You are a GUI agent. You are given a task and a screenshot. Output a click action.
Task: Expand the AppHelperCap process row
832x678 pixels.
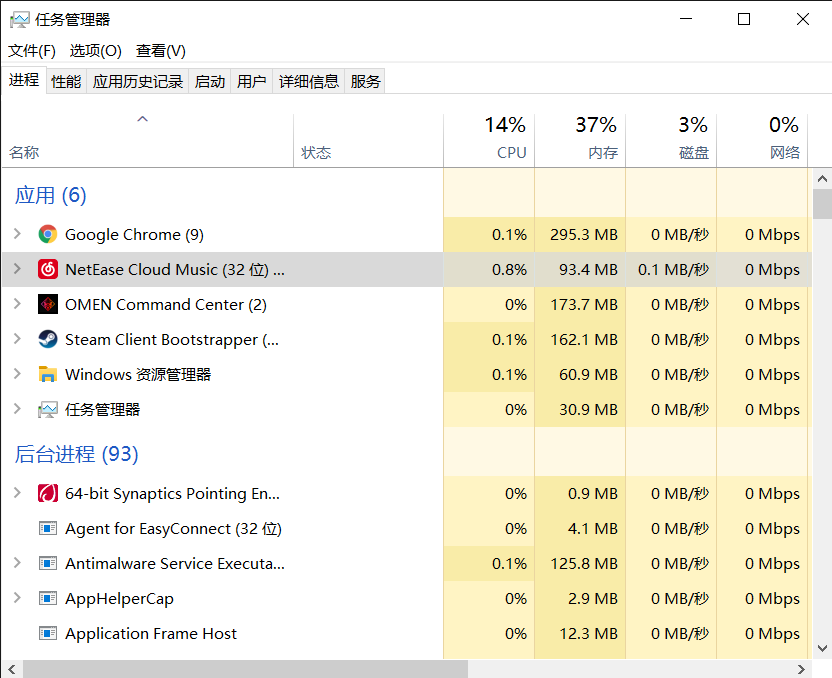point(16,599)
